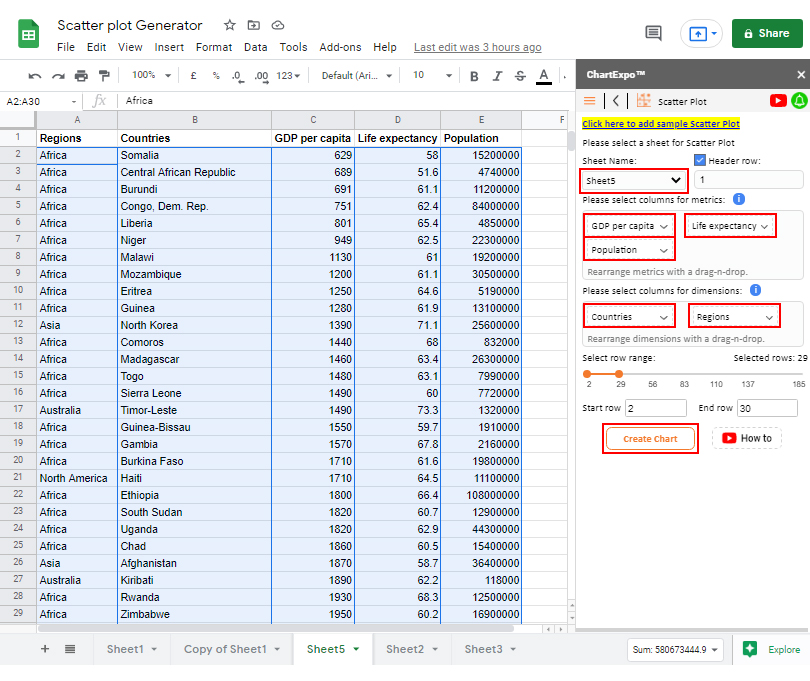The image size is (810, 681).
Task: Click the green Share button
Action: coord(767,34)
